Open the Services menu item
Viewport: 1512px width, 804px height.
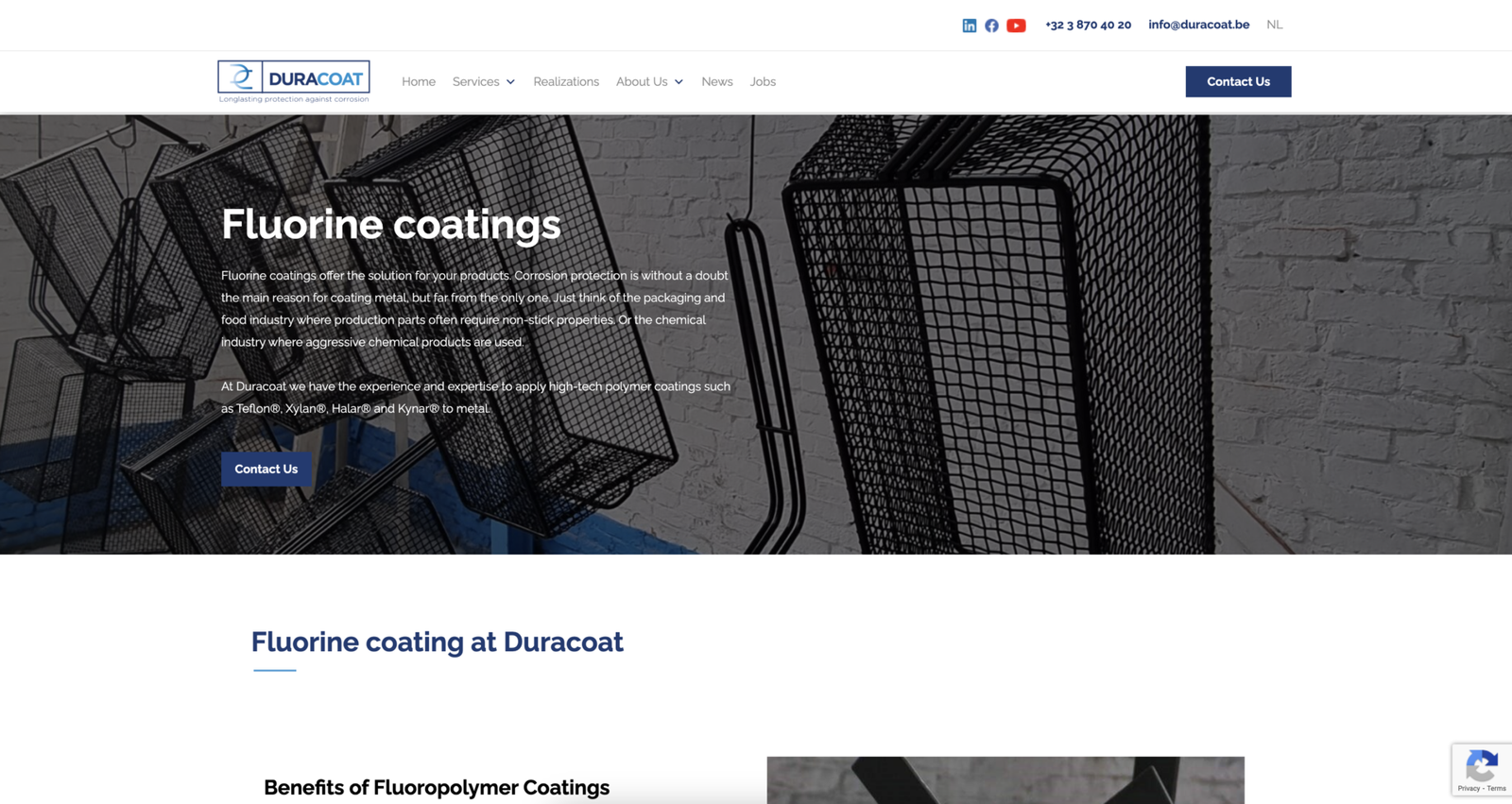[x=475, y=82]
